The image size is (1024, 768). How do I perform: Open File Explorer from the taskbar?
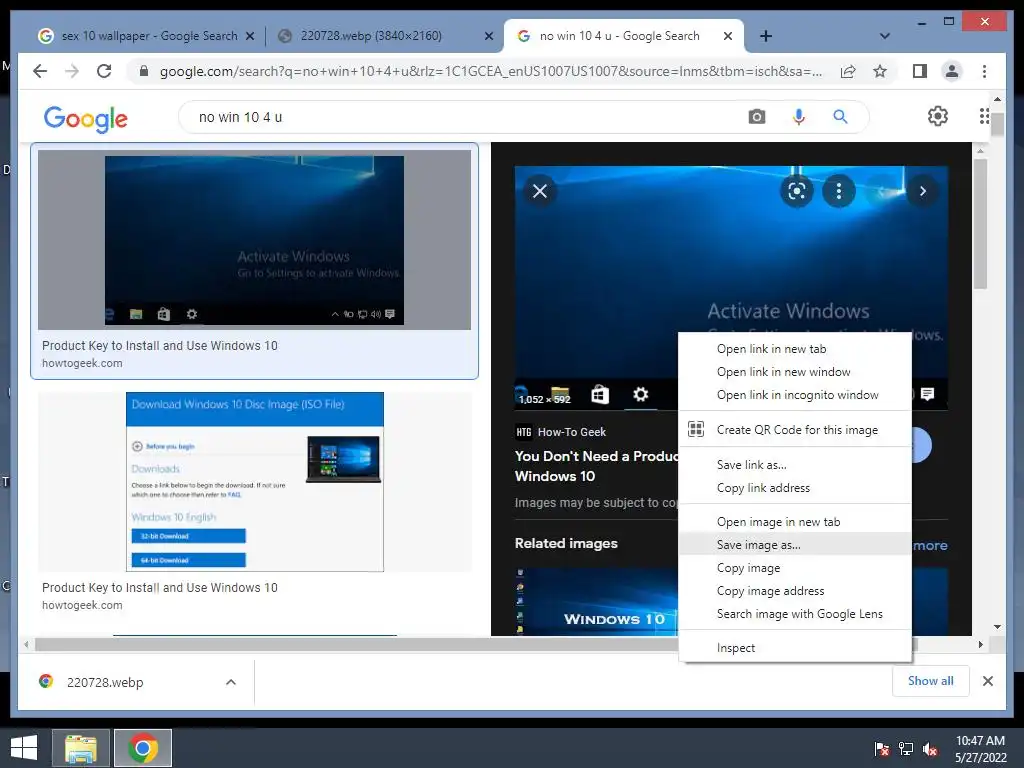point(80,748)
